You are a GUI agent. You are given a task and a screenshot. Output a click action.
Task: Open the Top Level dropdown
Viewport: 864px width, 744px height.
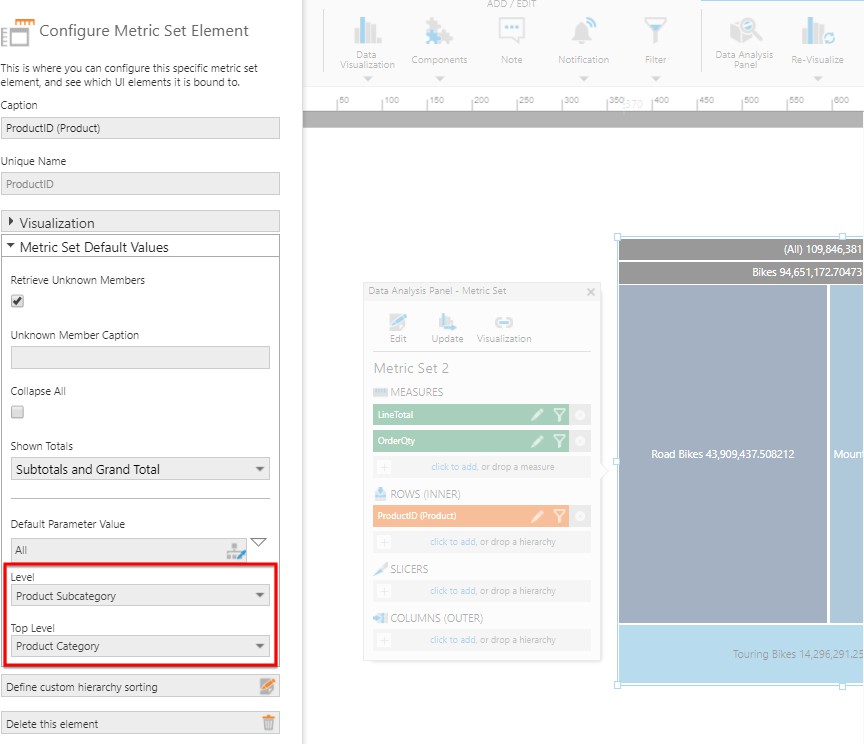(140, 646)
